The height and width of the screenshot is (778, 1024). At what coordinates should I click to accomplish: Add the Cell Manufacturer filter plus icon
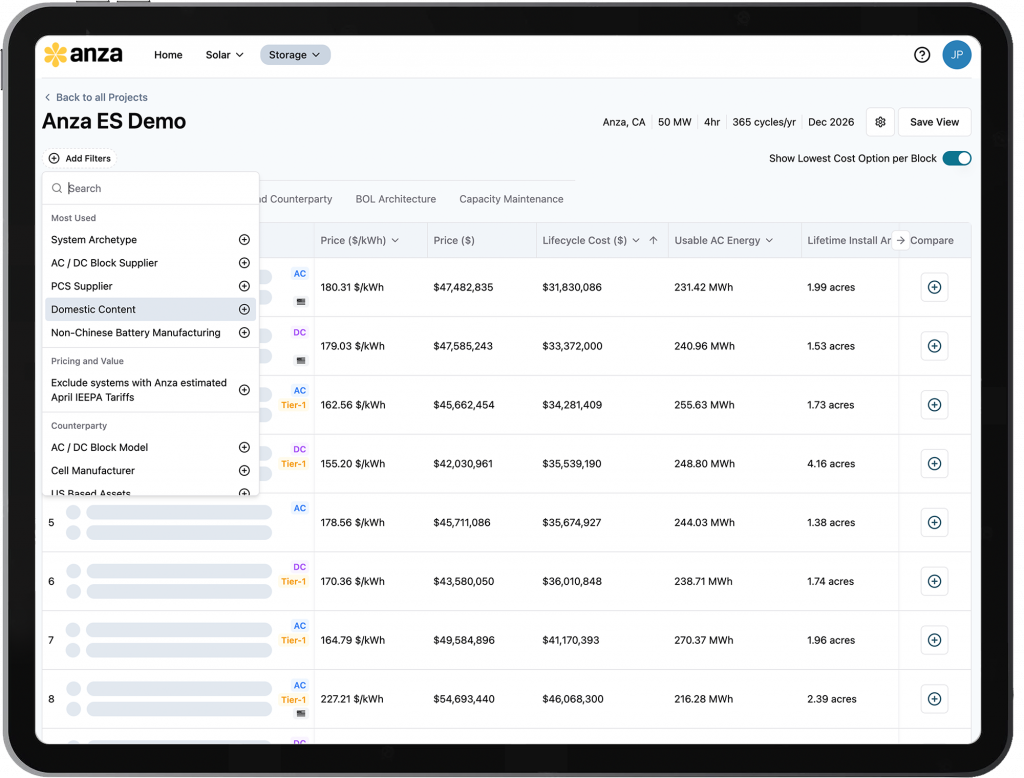click(x=244, y=470)
